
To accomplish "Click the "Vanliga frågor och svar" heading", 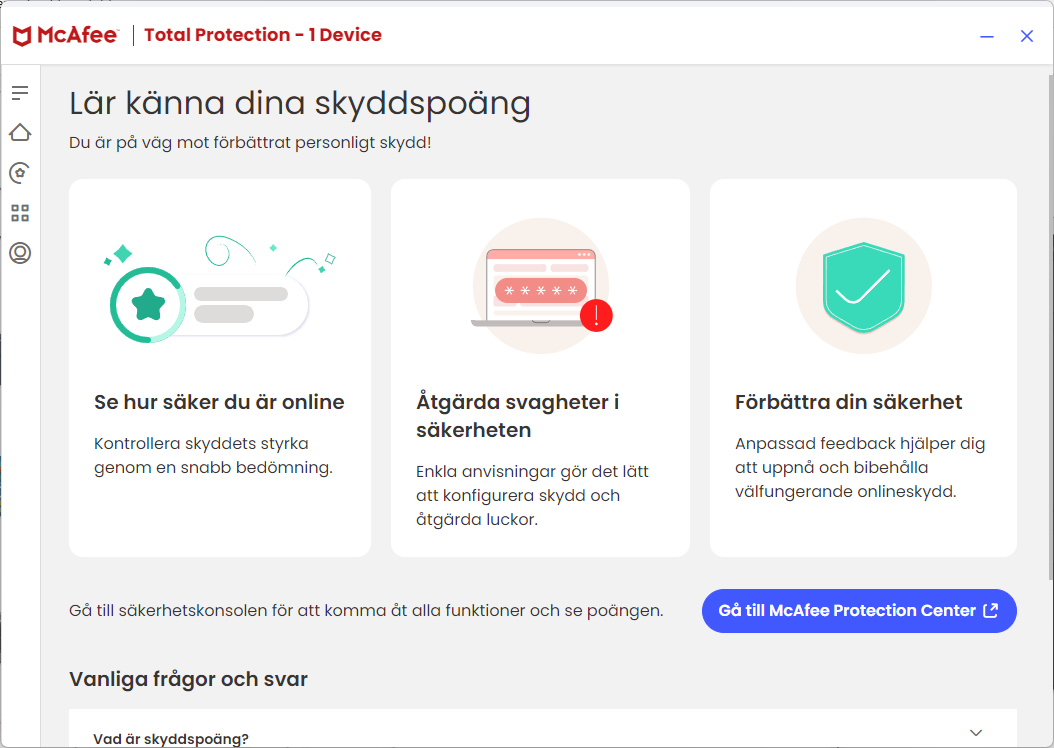I will coord(188,678).
